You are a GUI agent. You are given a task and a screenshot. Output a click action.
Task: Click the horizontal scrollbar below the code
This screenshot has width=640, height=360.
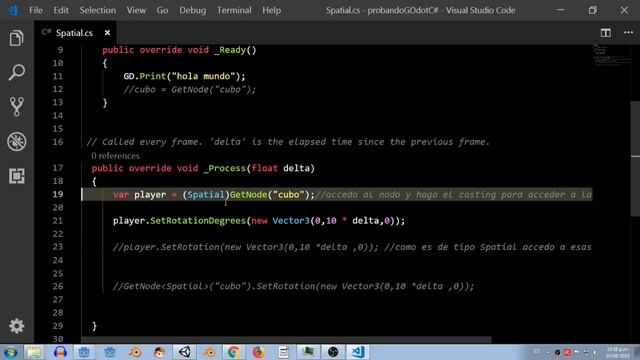tap(287, 340)
